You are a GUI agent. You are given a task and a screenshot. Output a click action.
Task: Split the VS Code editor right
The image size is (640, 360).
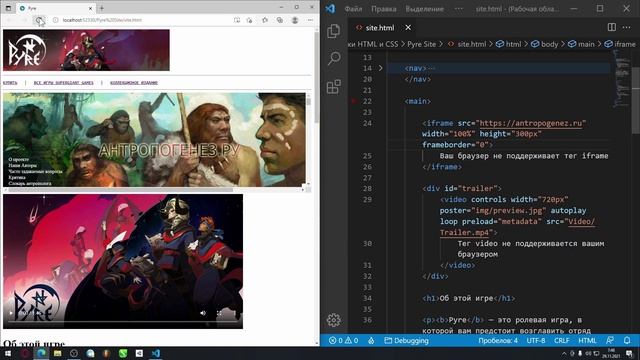point(611,27)
